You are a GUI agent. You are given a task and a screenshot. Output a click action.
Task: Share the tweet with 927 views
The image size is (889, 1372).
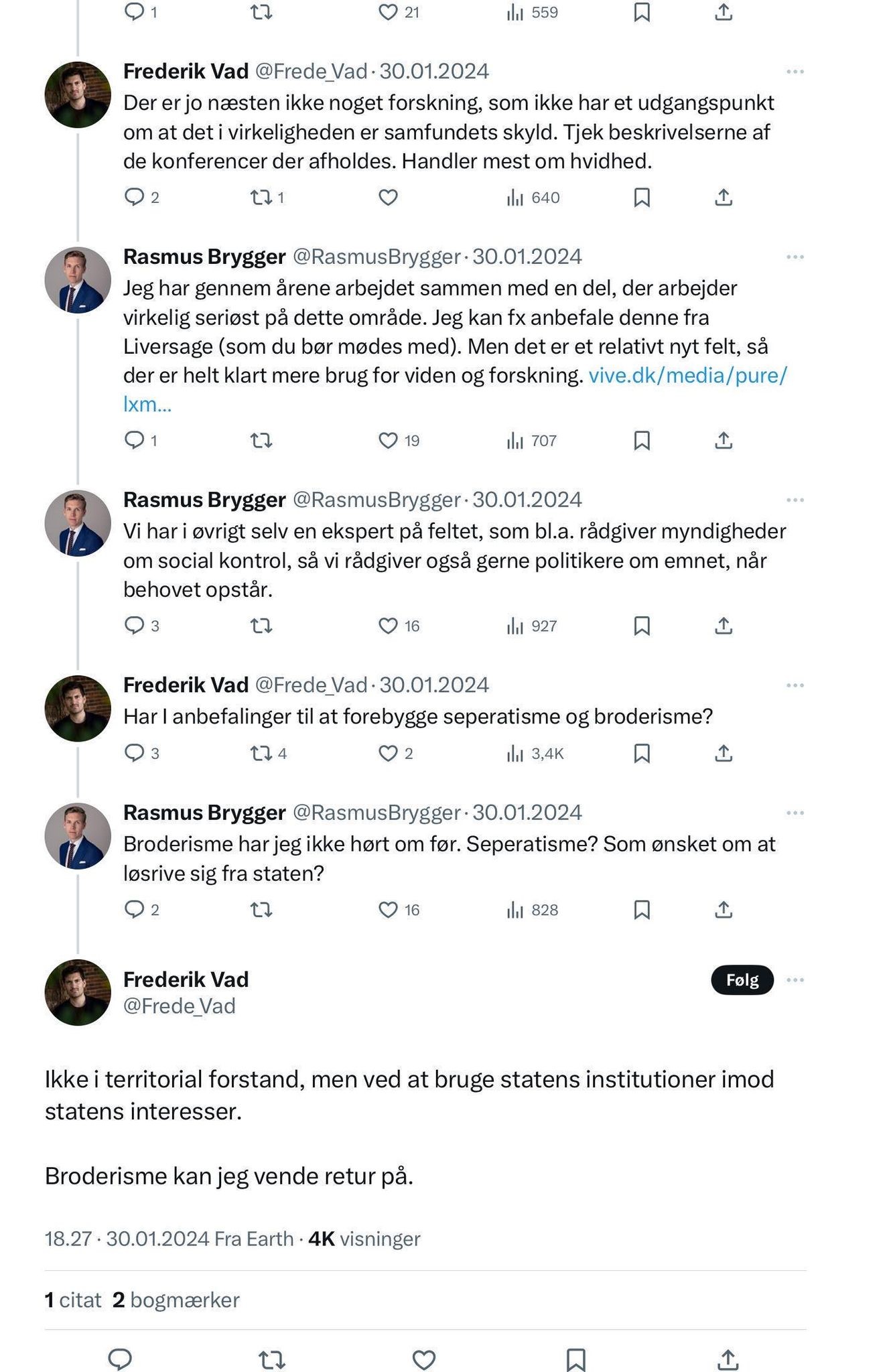(724, 626)
